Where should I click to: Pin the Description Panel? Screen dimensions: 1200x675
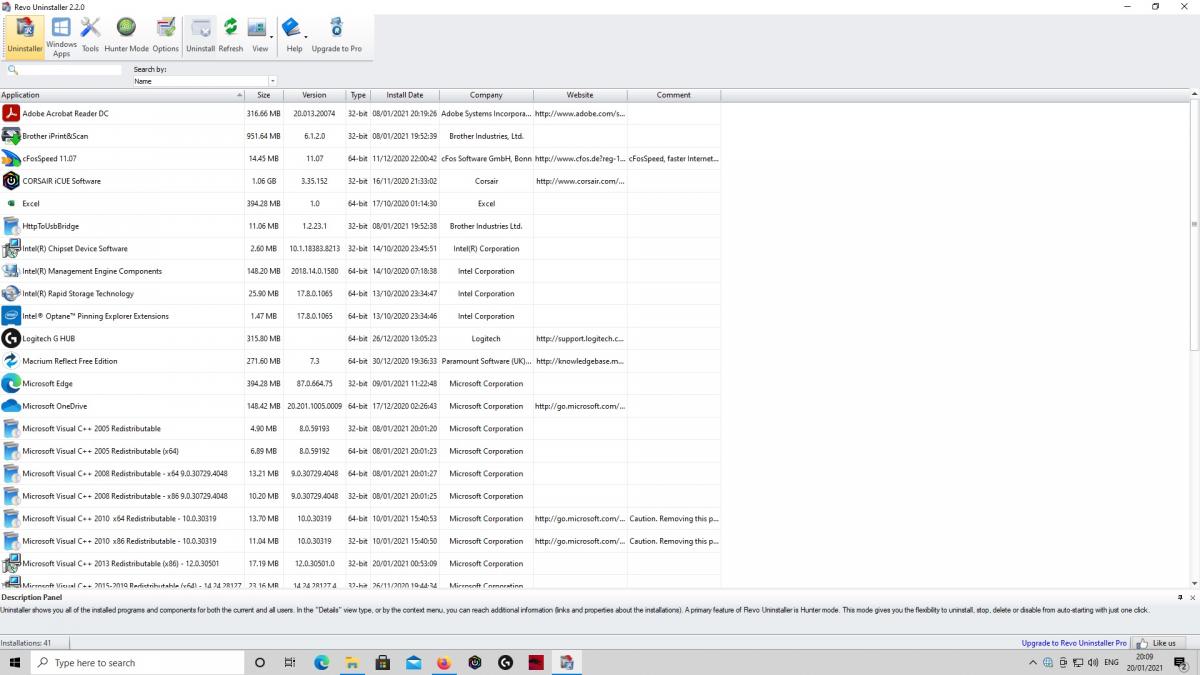click(x=1179, y=597)
